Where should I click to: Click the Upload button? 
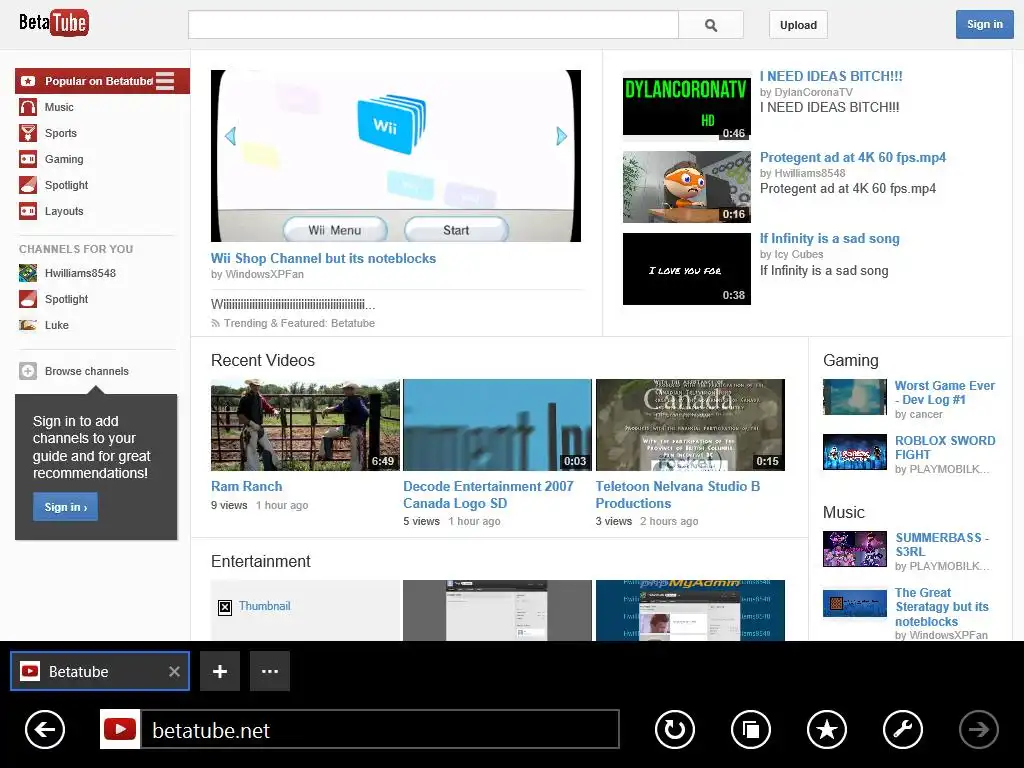[798, 25]
